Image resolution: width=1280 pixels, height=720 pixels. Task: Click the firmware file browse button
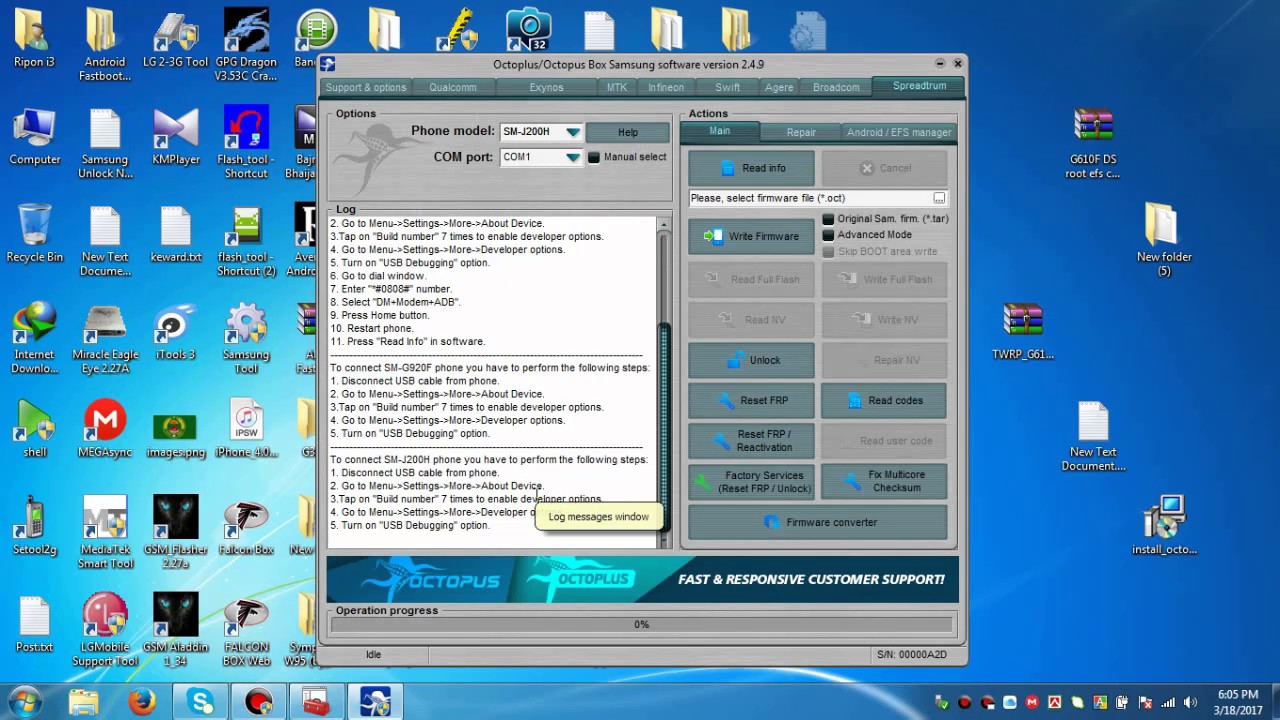939,198
